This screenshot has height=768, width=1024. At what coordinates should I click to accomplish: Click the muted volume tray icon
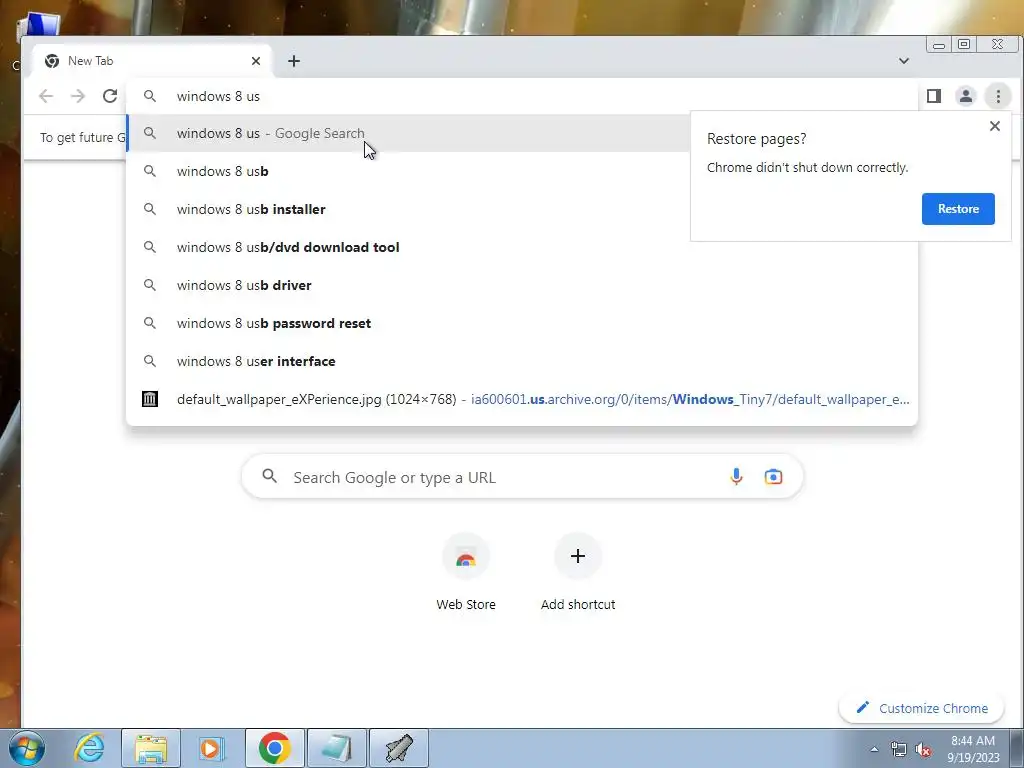(923, 750)
